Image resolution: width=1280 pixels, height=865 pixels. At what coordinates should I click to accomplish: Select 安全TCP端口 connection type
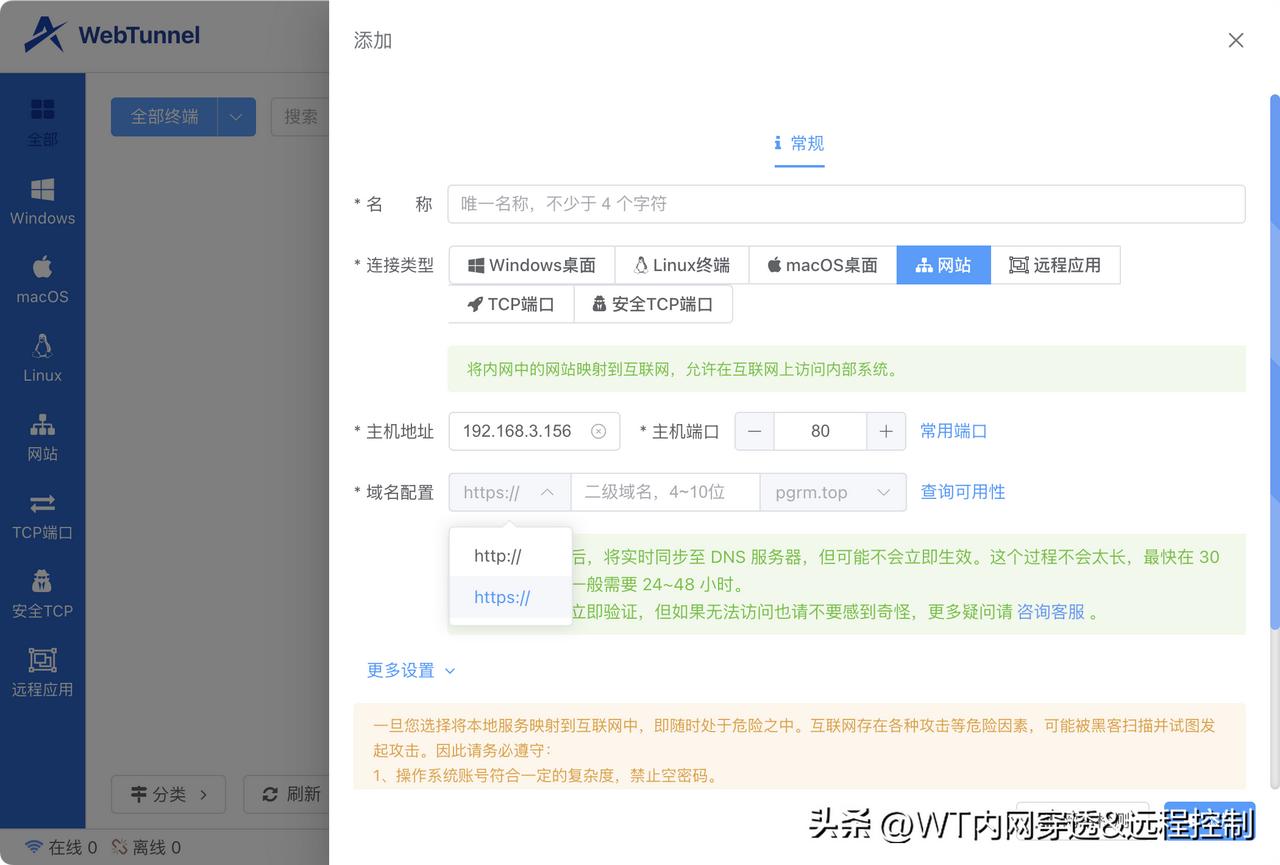[x=653, y=303]
